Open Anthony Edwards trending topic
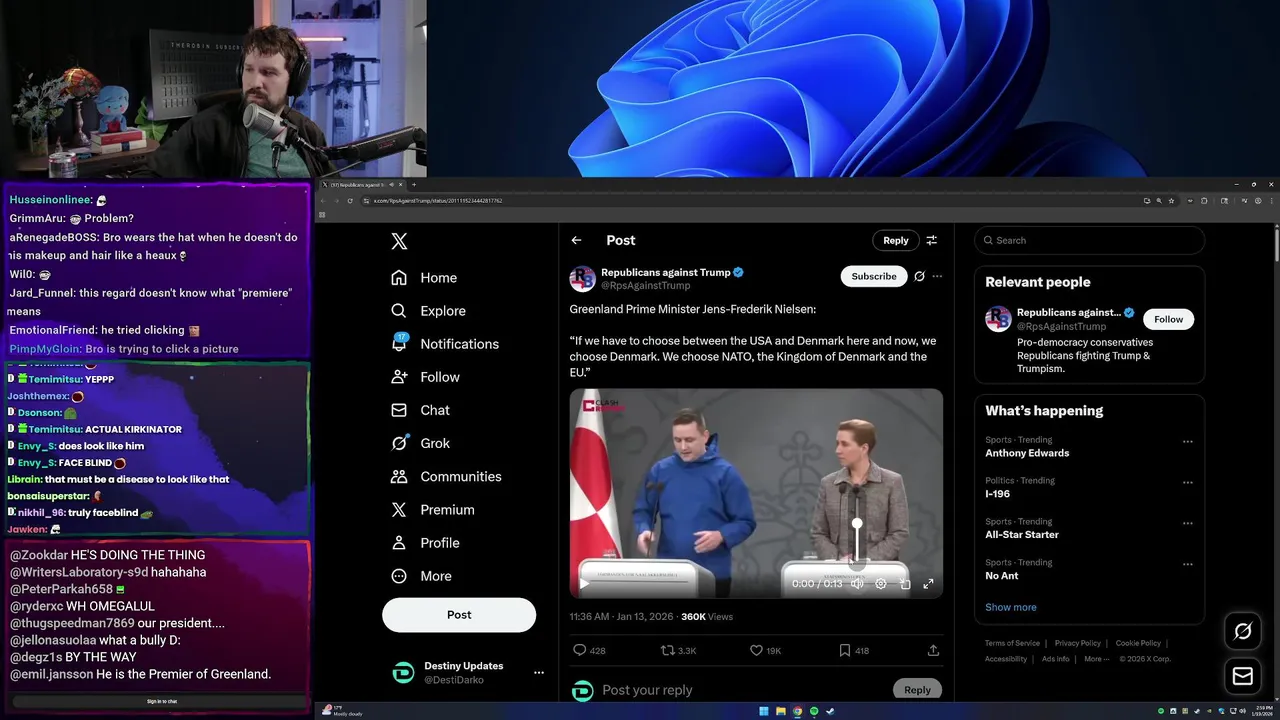This screenshot has width=1280, height=720. coord(1027,453)
